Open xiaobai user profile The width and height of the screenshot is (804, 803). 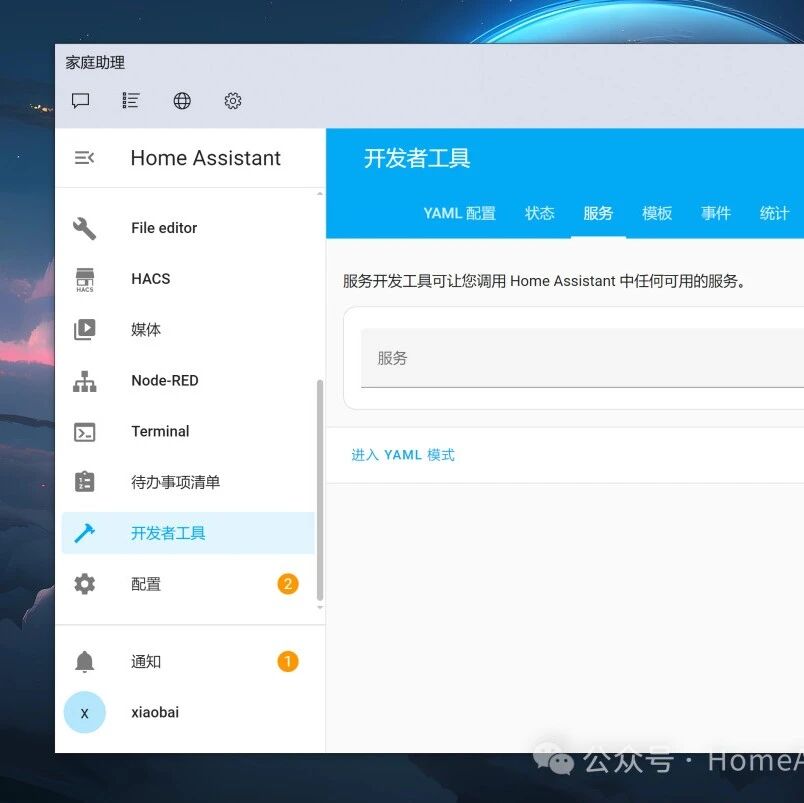pyautogui.click(x=188, y=712)
